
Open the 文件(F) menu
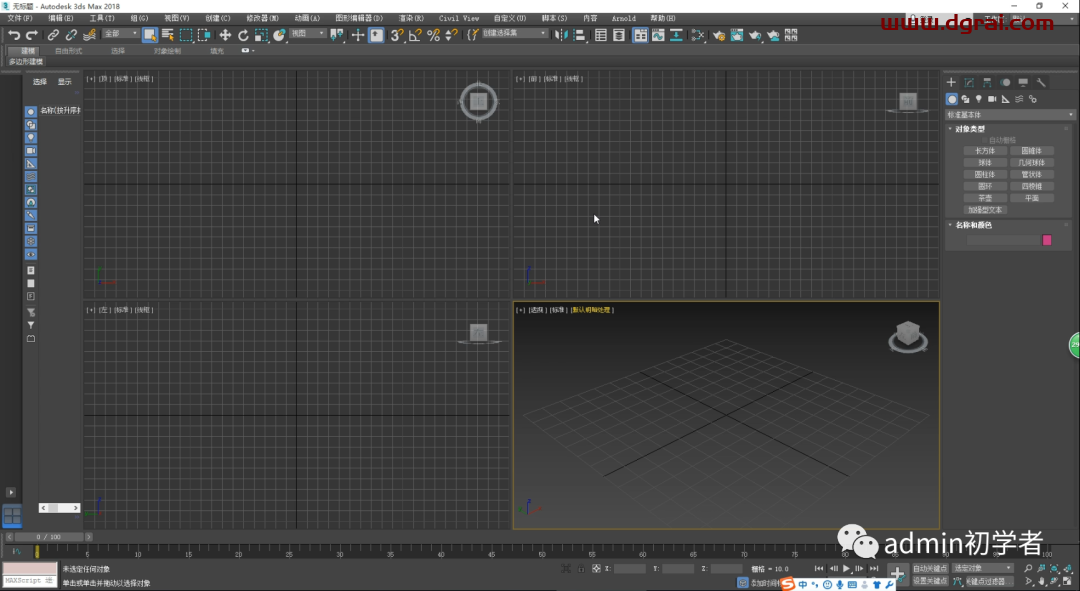(x=19, y=18)
